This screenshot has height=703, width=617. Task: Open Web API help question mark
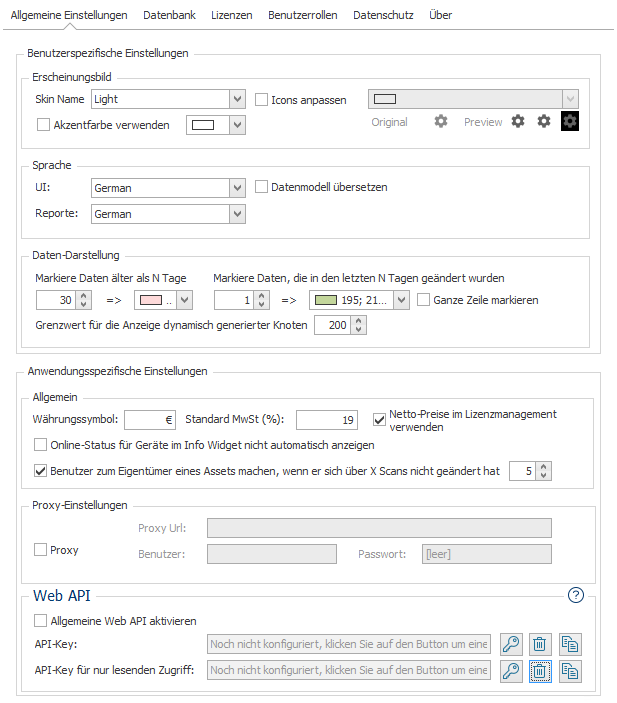576,595
